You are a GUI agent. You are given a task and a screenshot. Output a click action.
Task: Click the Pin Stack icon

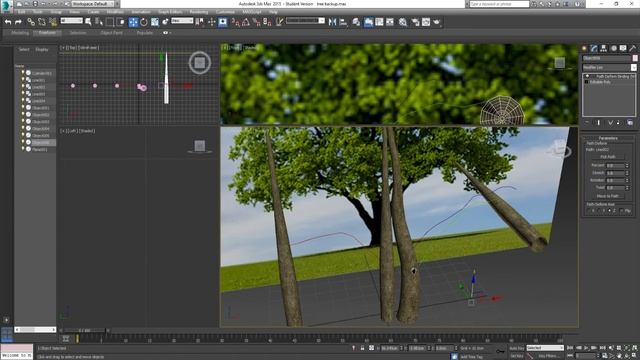coord(587,122)
